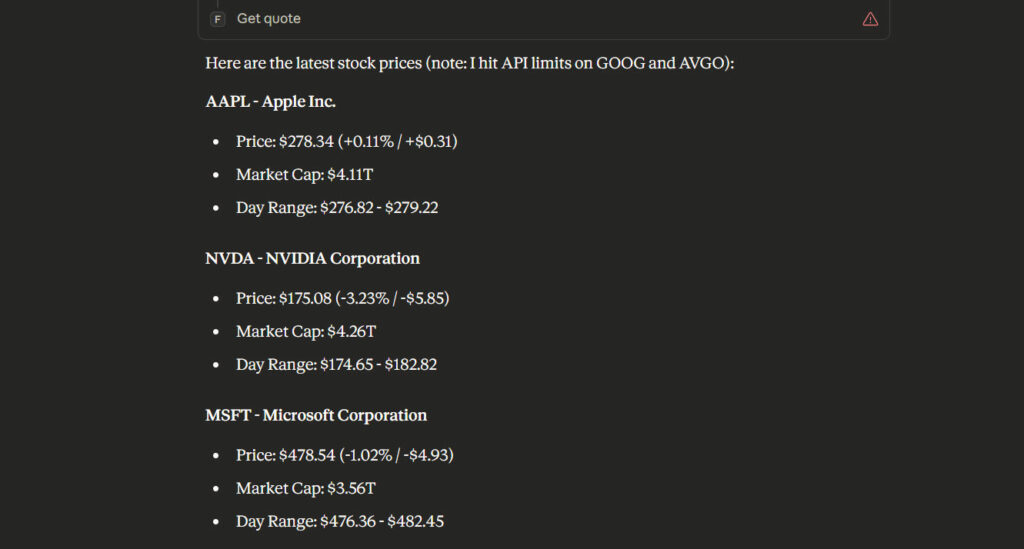This screenshot has height=549, width=1024.
Task: Click the bullet point before NVIDIA's Market Cap
Action: pos(216,331)
